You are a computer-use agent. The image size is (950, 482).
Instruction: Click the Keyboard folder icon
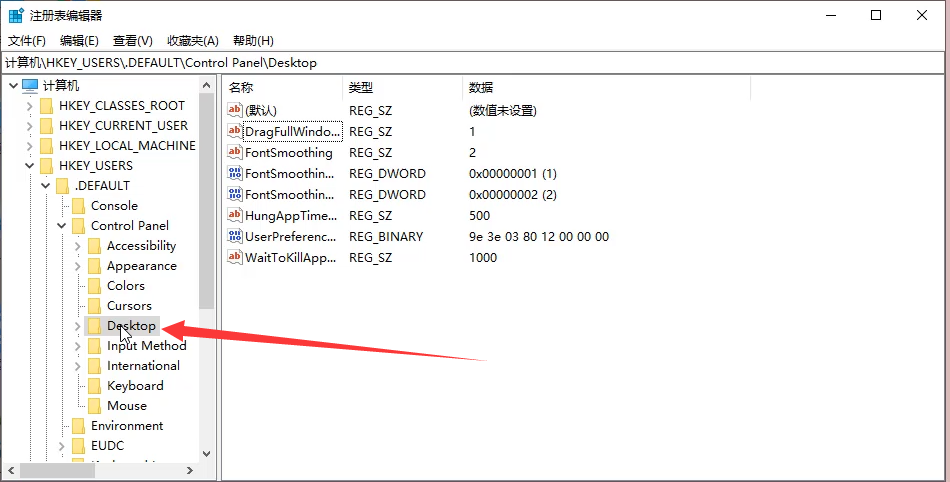click(94, 386)
